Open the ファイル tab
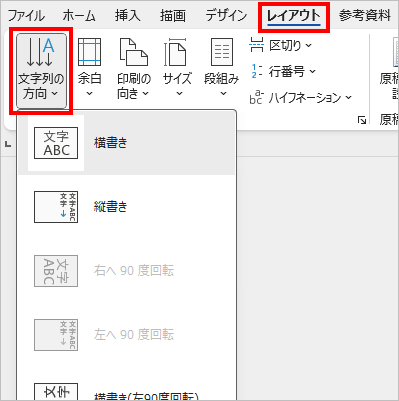The image size is (399, 401). click(26, 16)
